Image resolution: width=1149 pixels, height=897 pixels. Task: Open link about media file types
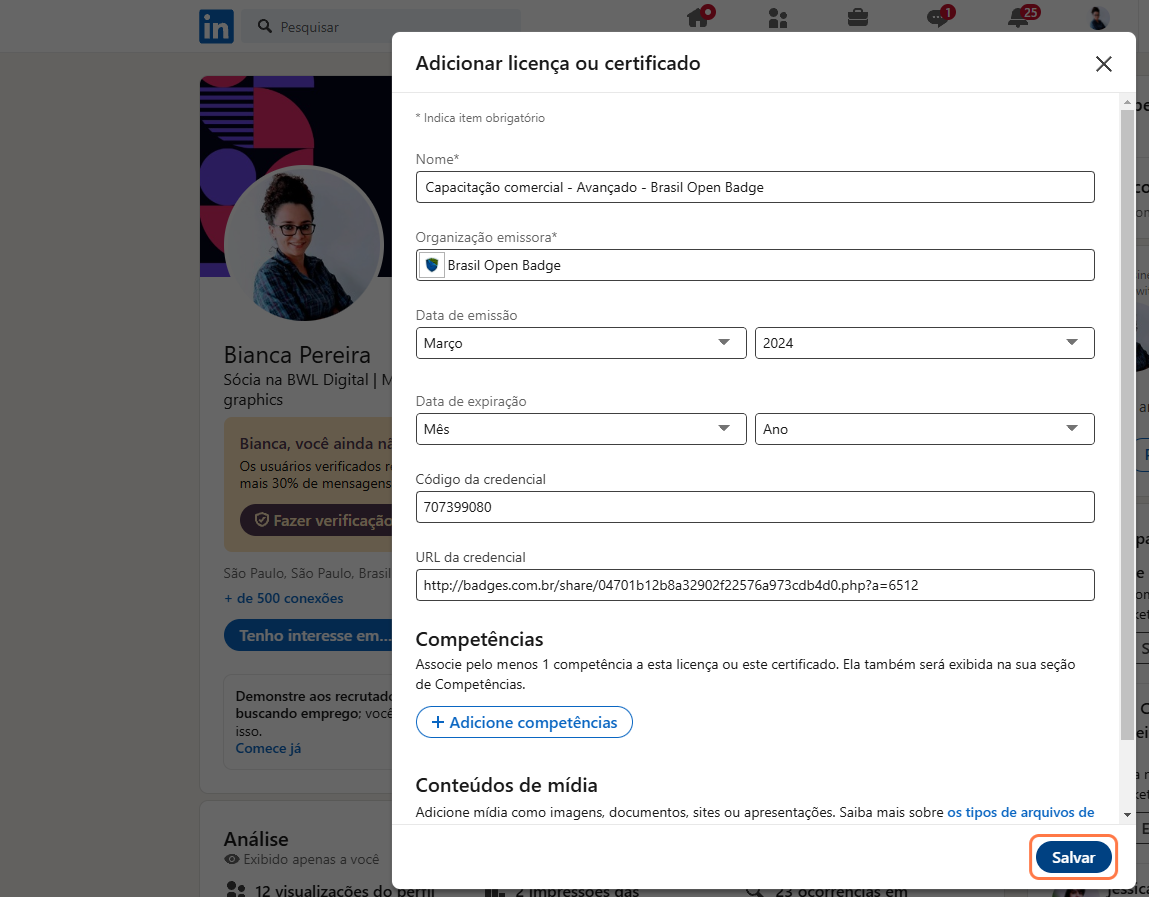pyautogui.click(x=1020, y=812)
